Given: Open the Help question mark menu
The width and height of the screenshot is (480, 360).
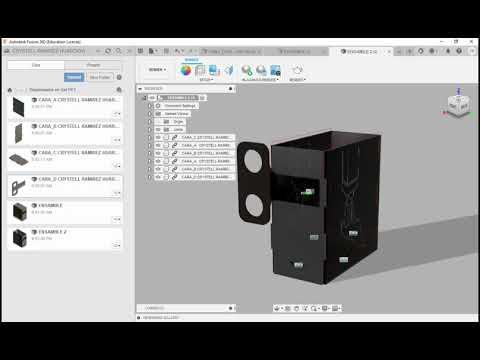Looking at the screenshot, I should [x=459, y=51].
